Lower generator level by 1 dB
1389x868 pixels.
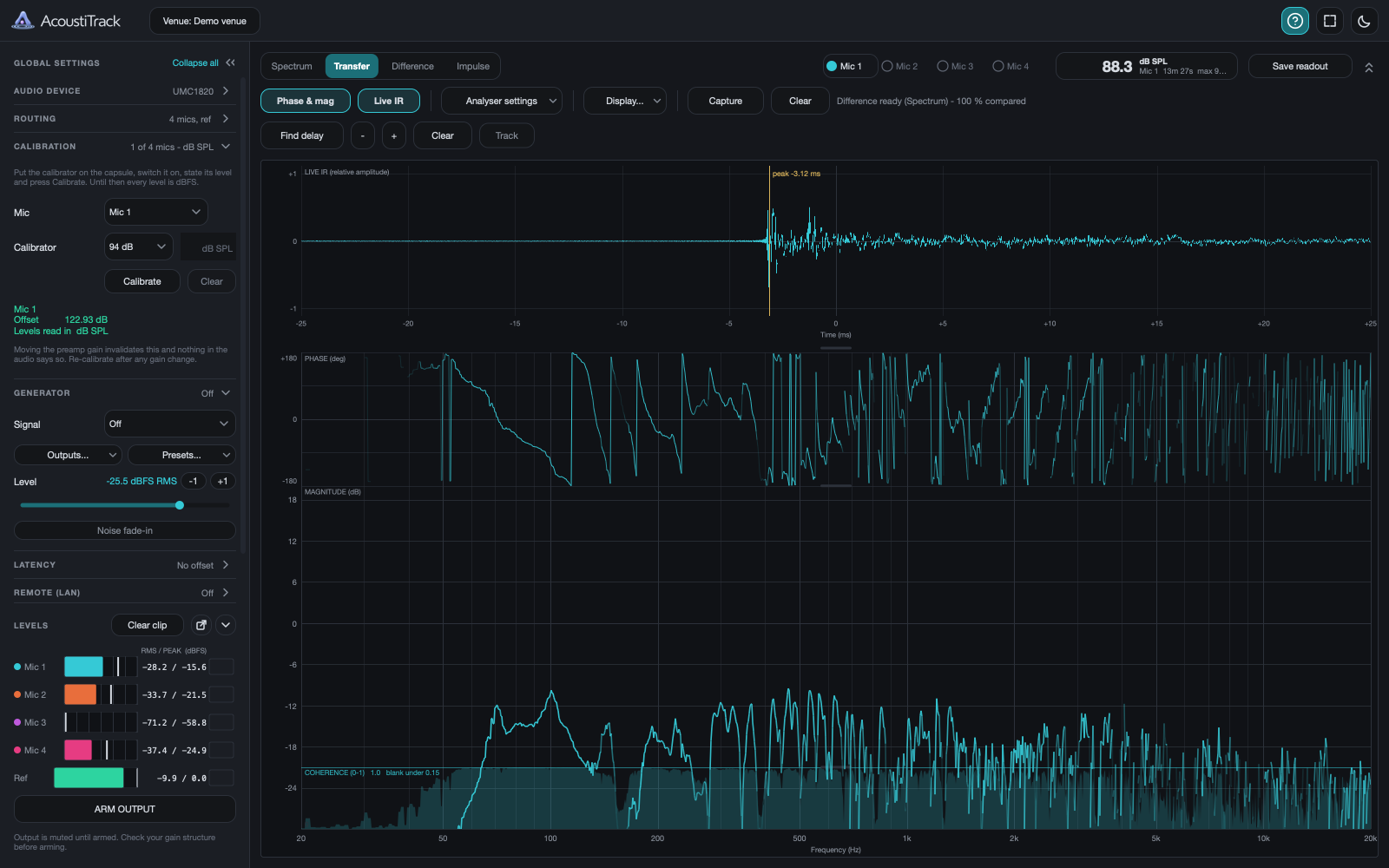click(193, 481)
